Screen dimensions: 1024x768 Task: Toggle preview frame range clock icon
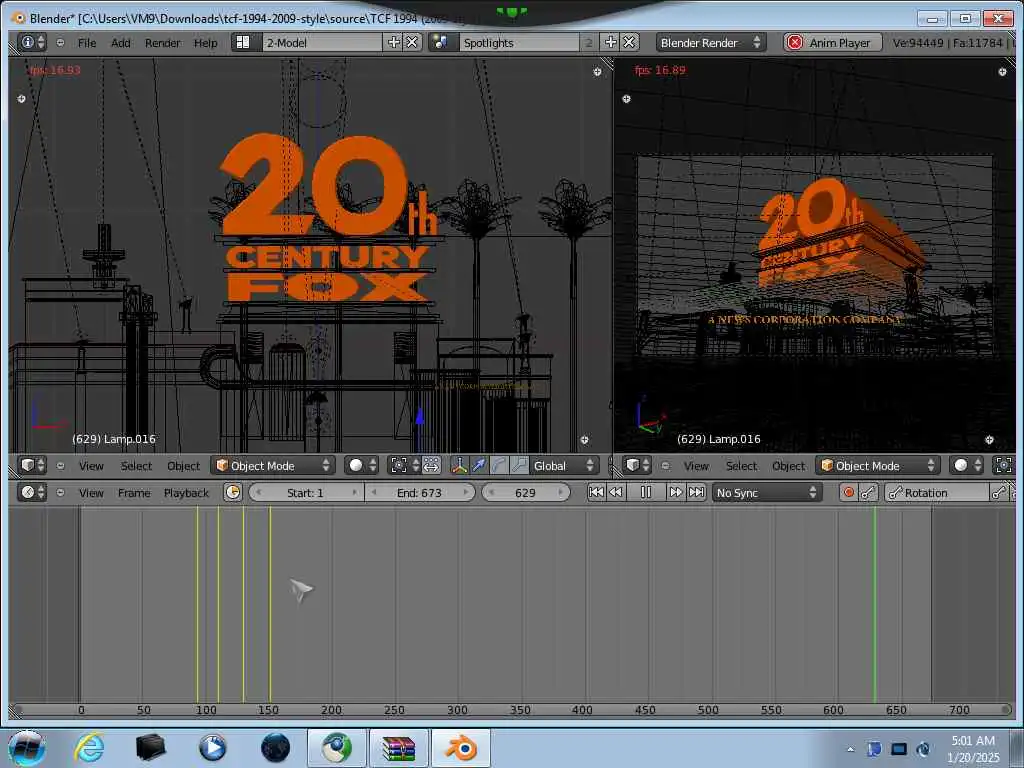pos(232,492)
